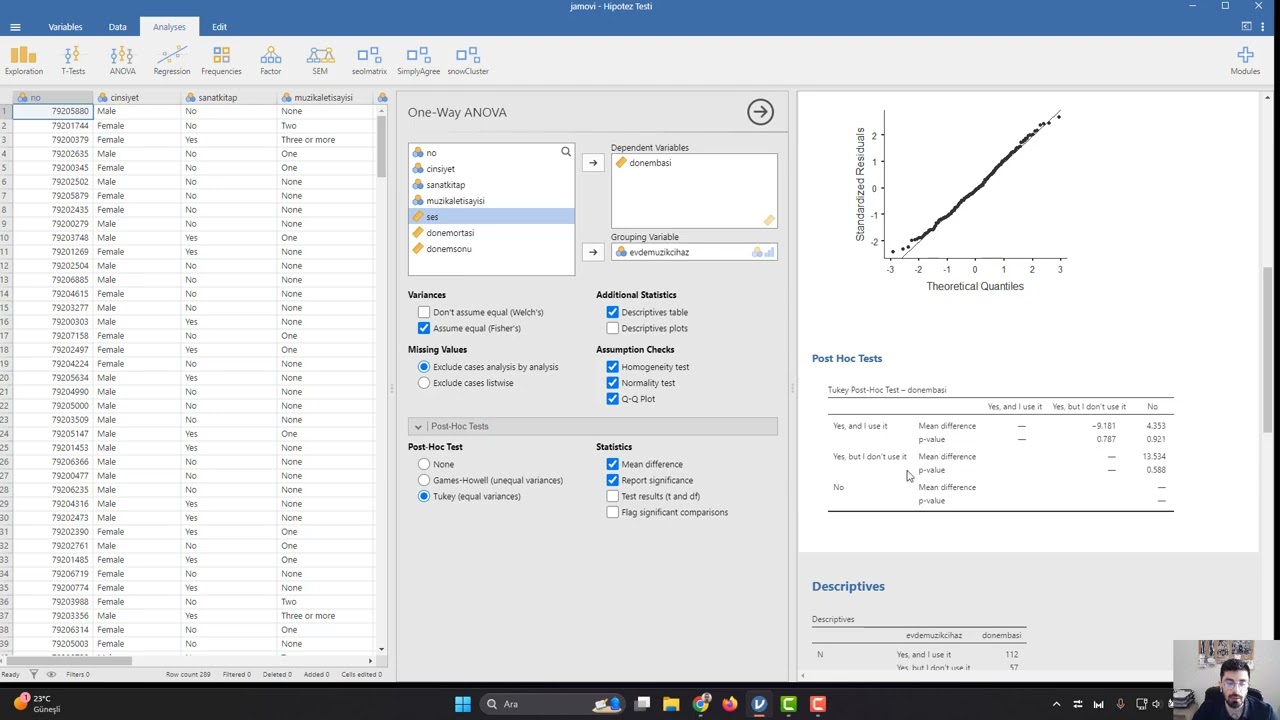The width and height of the screenshot is (1280, 720).
Task: Enable the Descriptives plots option
Action: pyautogui.click(x=612, y=328)
